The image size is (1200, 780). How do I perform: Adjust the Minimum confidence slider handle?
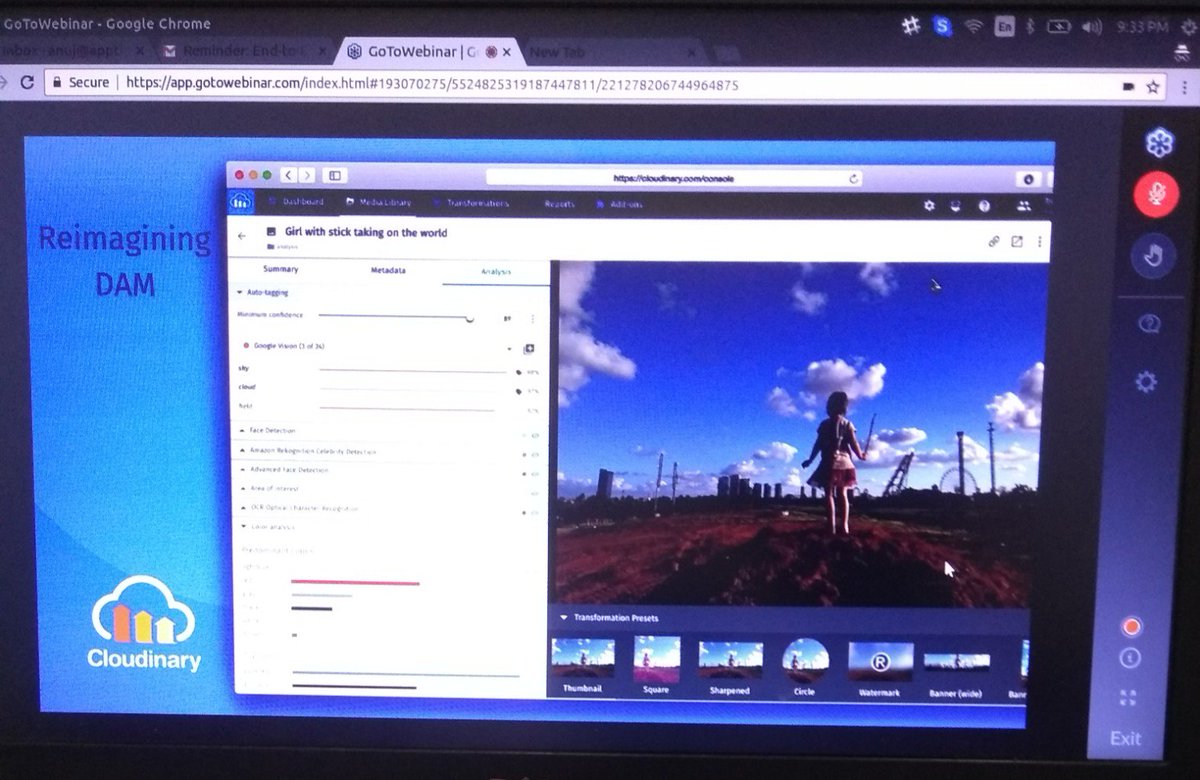click(x=470, y=318)
